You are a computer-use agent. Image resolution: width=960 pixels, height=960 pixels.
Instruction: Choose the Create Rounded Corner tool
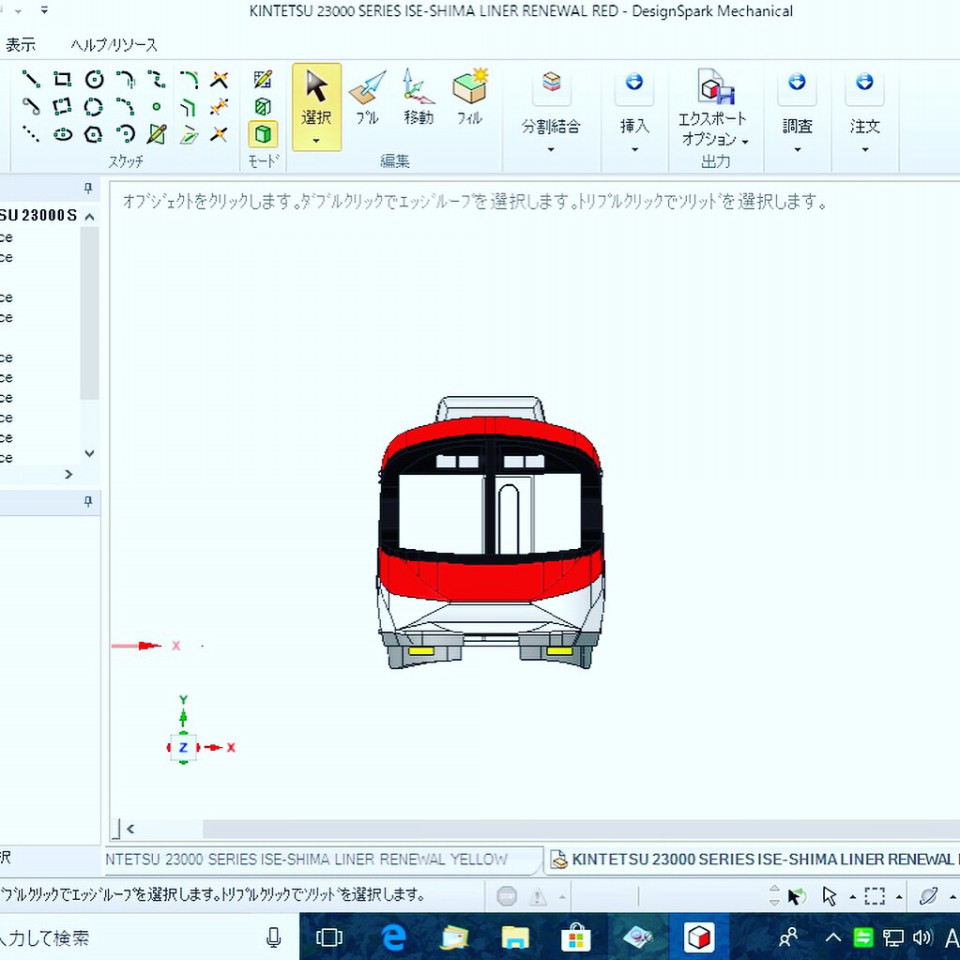tap(189, 79)
